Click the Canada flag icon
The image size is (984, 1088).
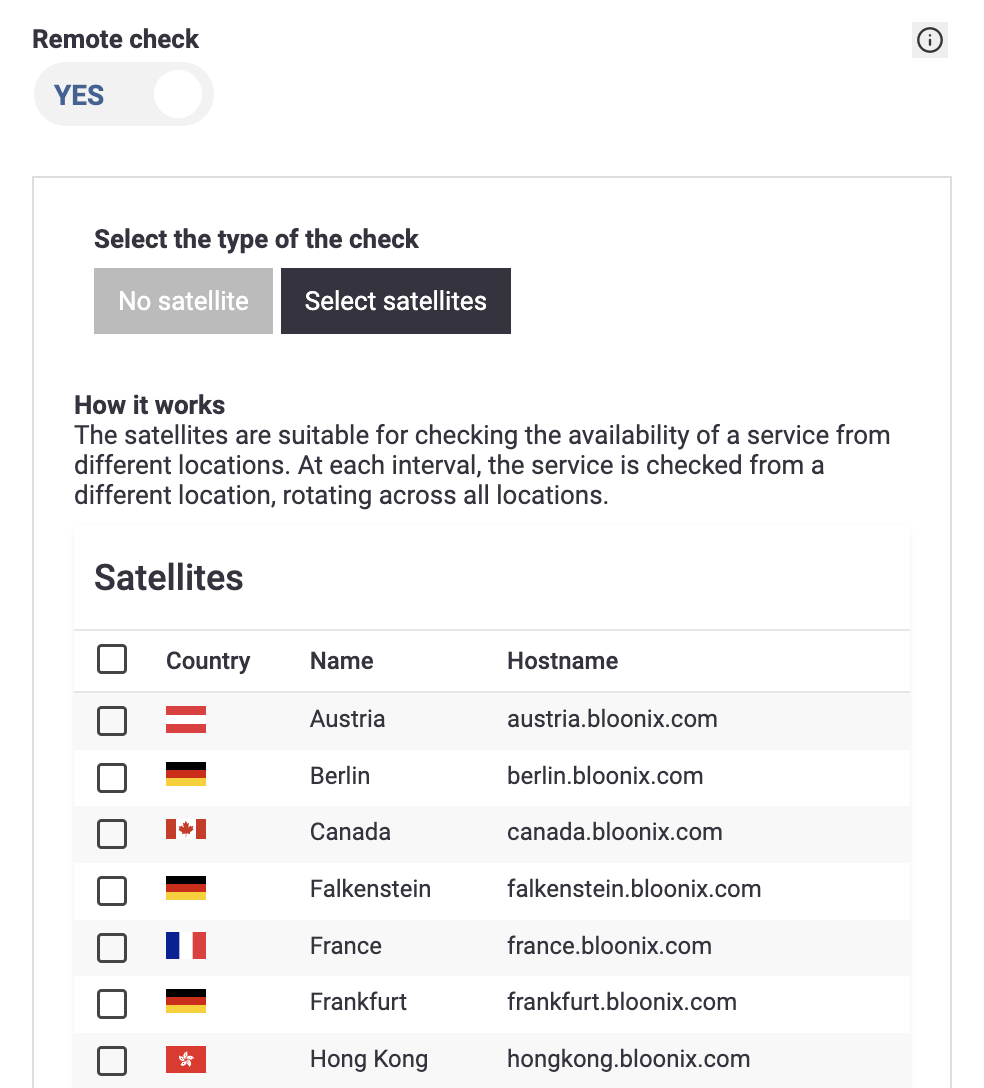pos(186,829)
